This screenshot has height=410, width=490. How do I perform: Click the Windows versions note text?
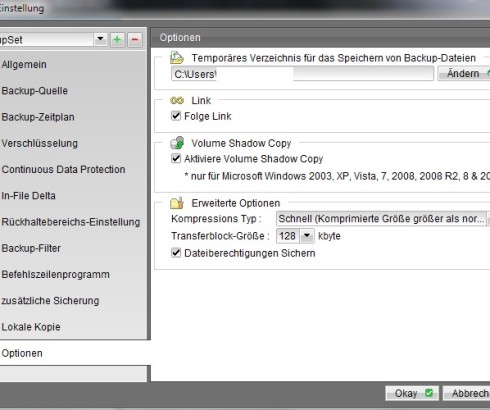click(337, 176)
